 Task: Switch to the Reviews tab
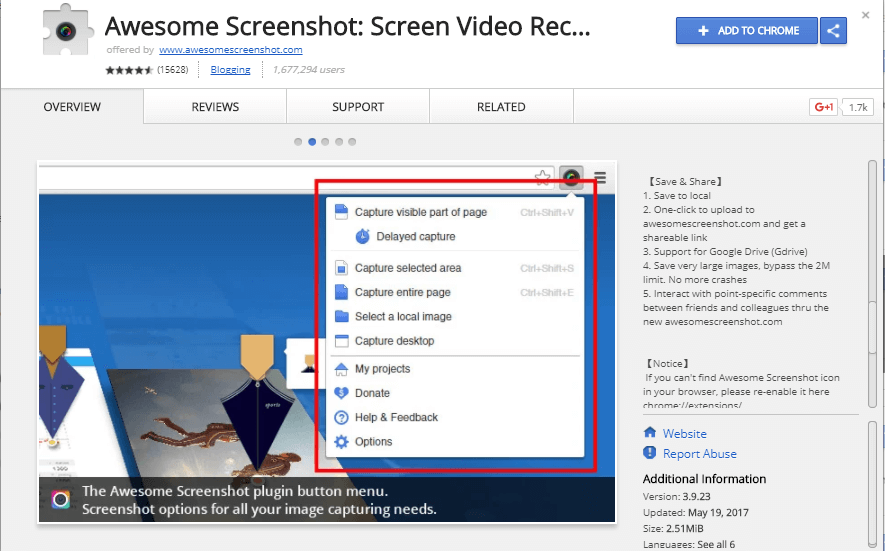point(215,107)
